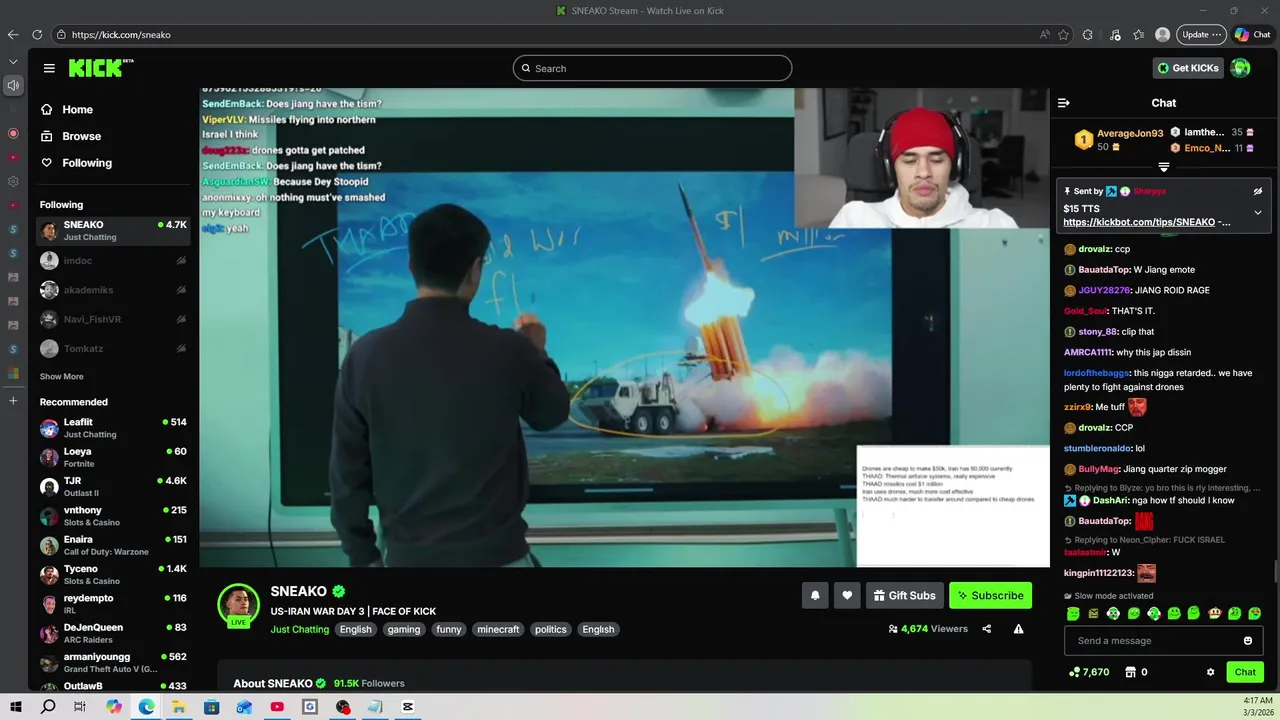Hide the pinned message with eye-slash icon
Screen dimensions: 1280x720
[x=1258, y=191]
